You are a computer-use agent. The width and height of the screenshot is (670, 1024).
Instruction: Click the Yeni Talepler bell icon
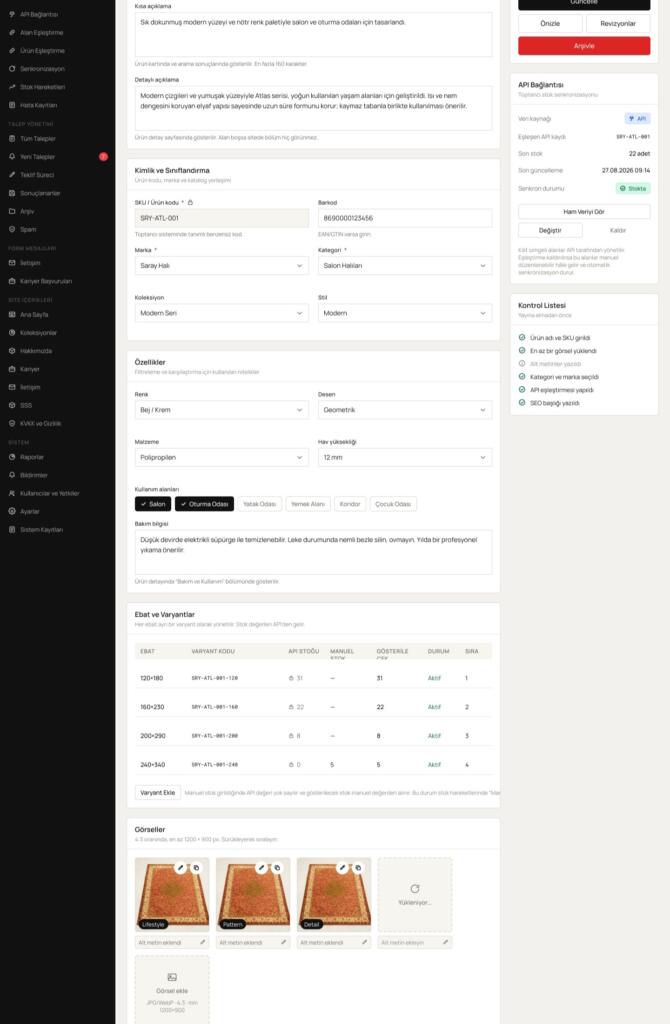[x=12, y=157]
